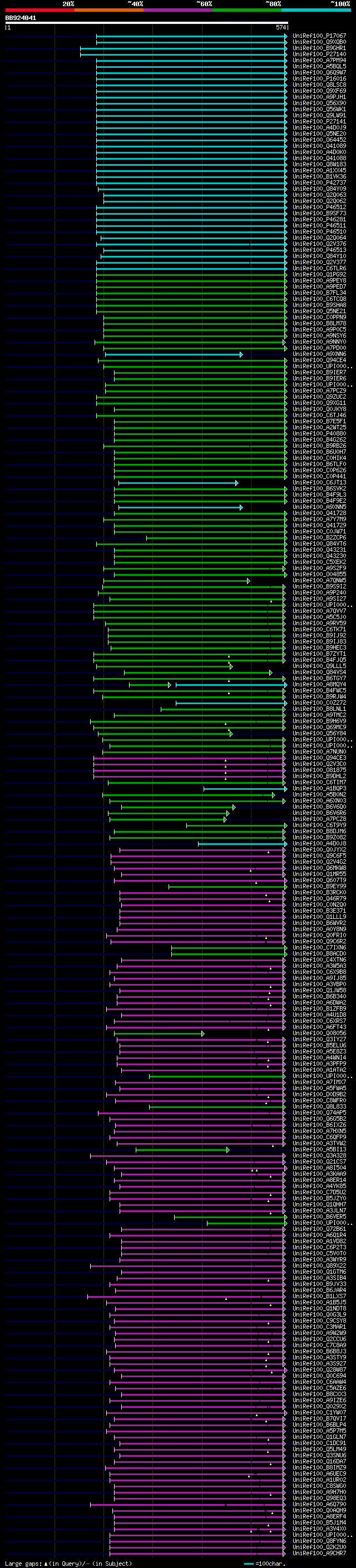356x1568 pixels.
Task: Open hit UniRef100_P17067
Action: [319, 36]
